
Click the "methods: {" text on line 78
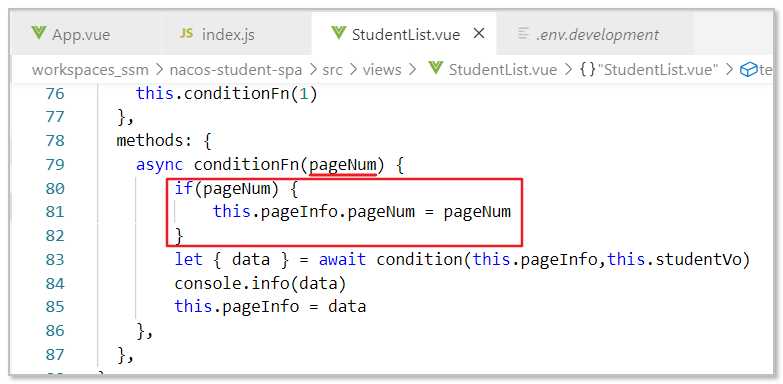click(164, 141)
